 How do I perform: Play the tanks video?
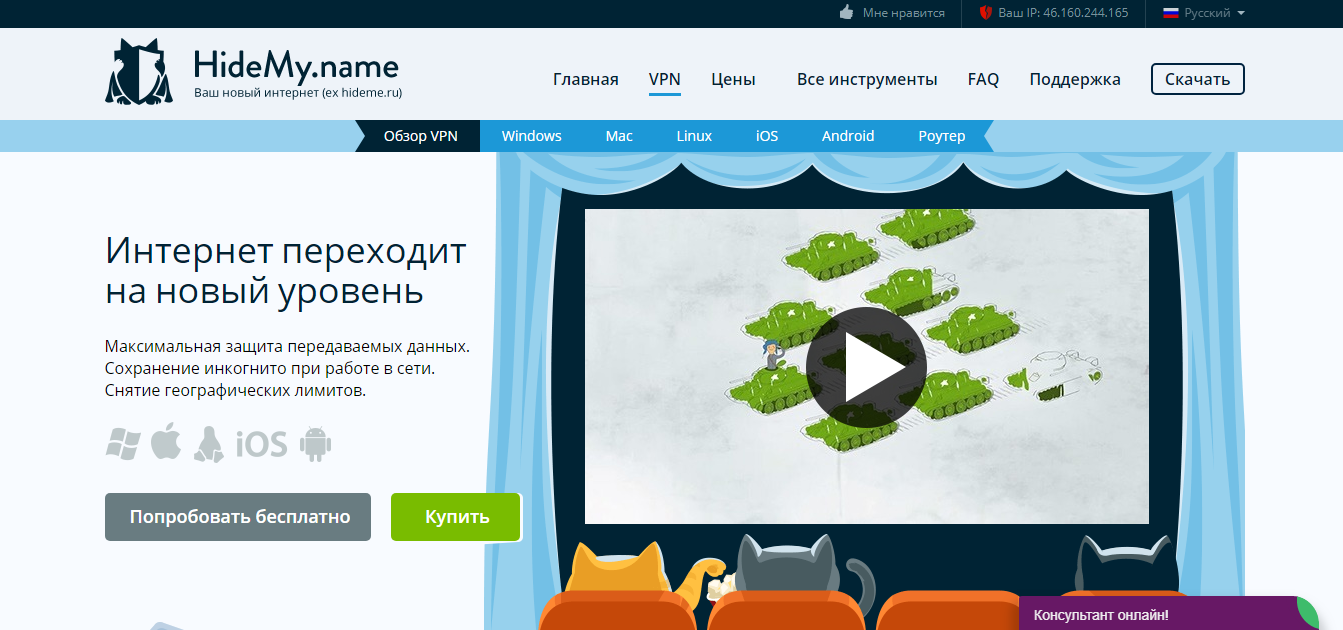pos(866,366)
